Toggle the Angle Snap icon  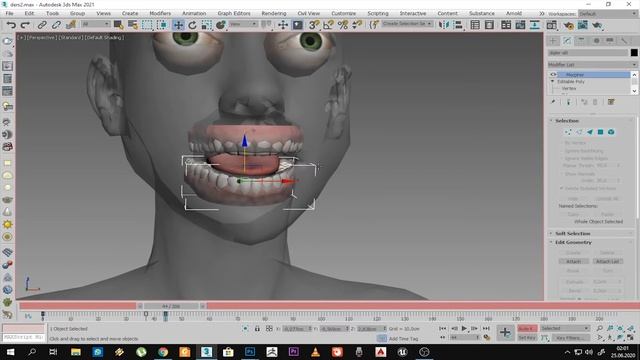click(x=328, y=25)
